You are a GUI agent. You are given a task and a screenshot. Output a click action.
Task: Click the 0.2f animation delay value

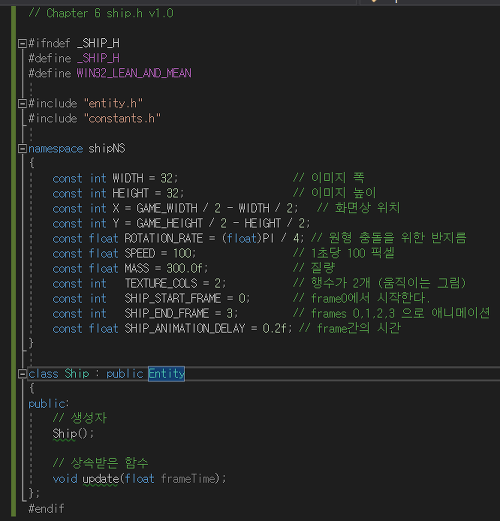click(275, 329)
